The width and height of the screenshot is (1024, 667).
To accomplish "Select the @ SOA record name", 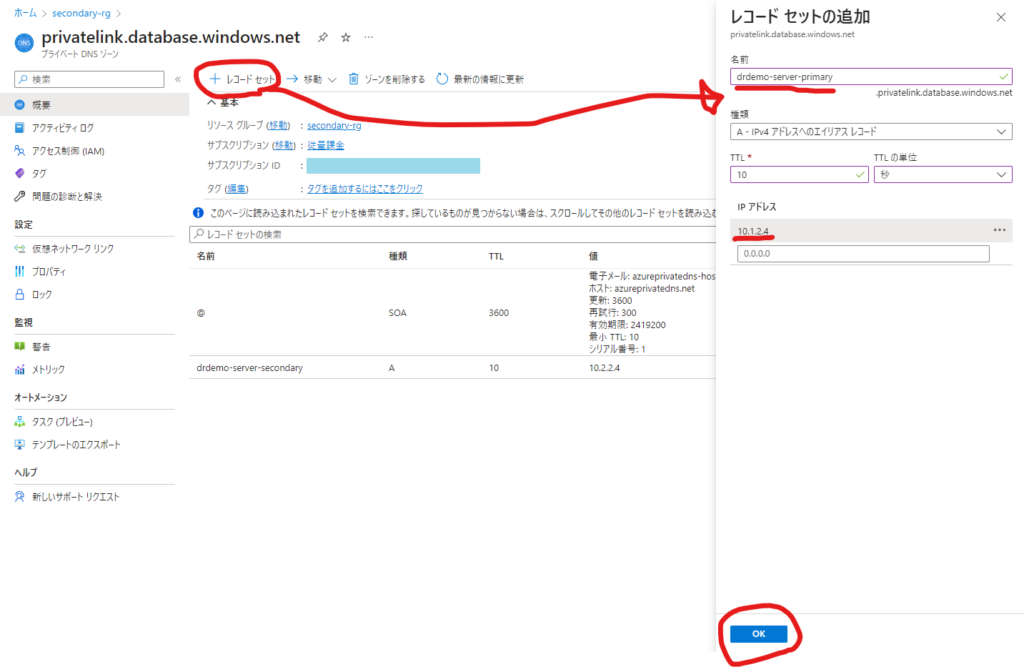I will coord(200,313).
